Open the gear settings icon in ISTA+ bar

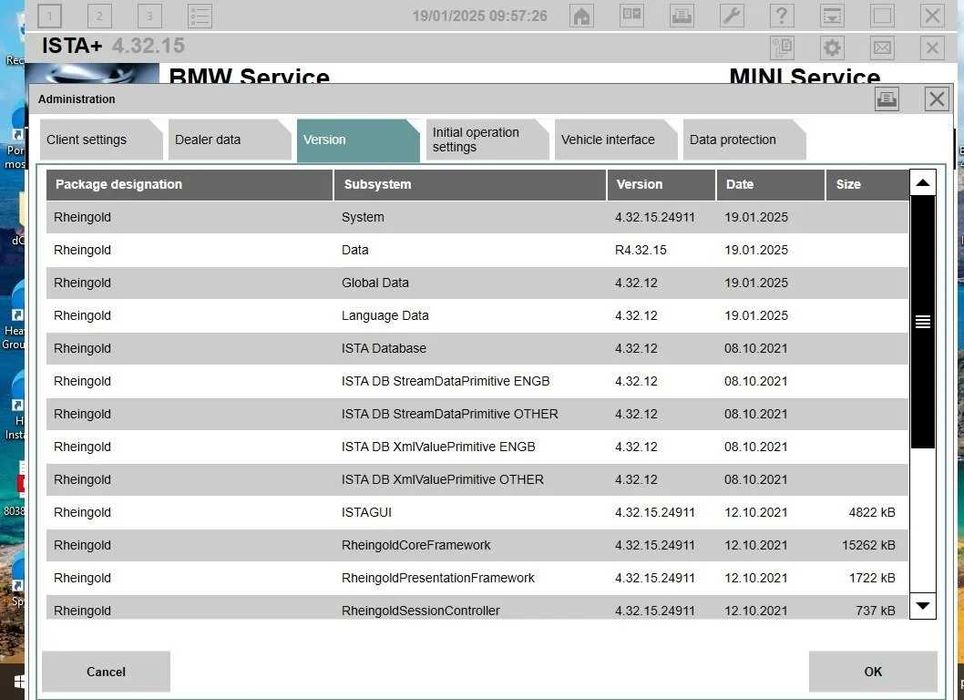pyautogui.click(x=832, y=47)
